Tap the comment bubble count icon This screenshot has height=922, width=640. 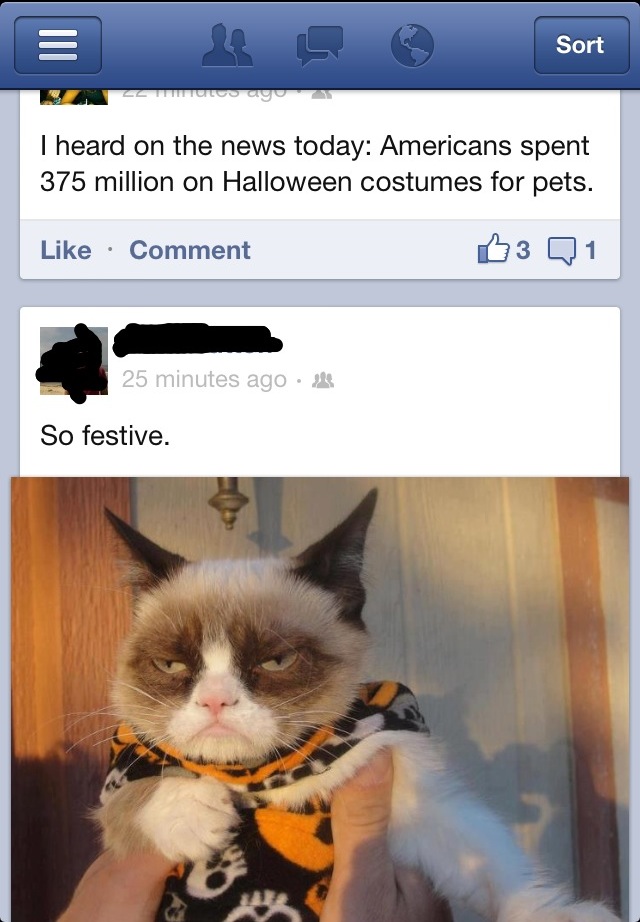[x=561, y=250]
